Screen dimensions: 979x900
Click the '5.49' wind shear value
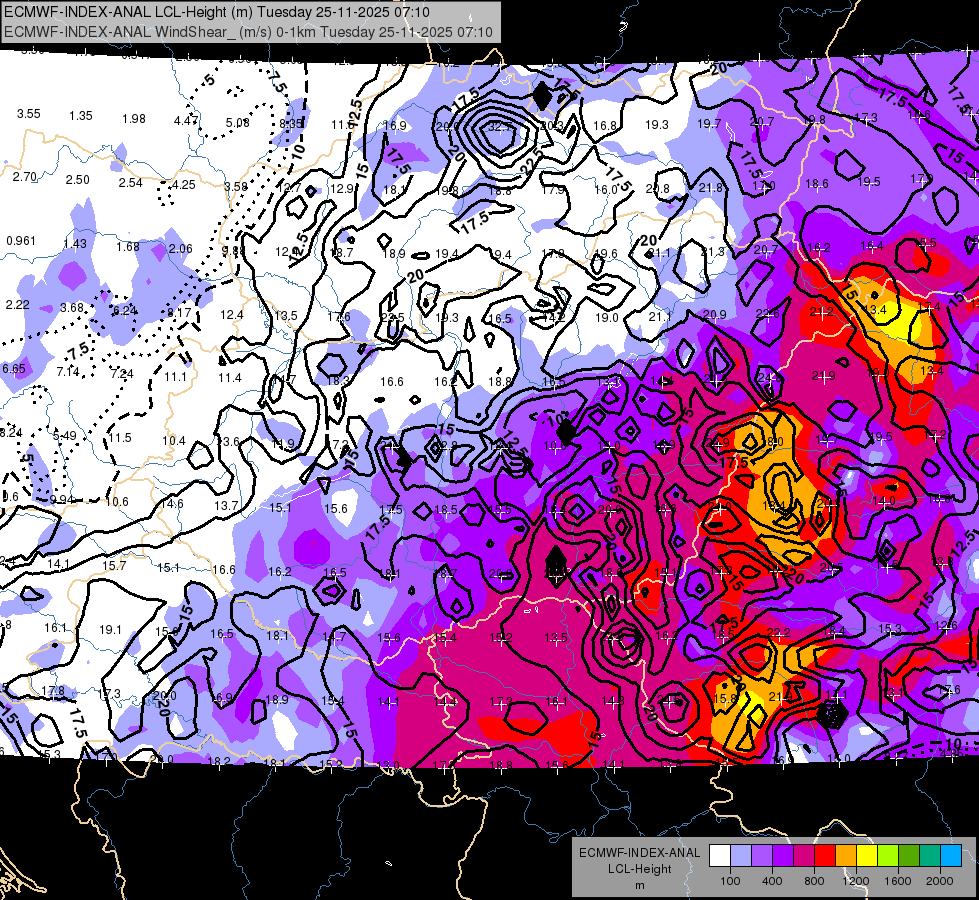pyautogui.click(x=65, y=436)
